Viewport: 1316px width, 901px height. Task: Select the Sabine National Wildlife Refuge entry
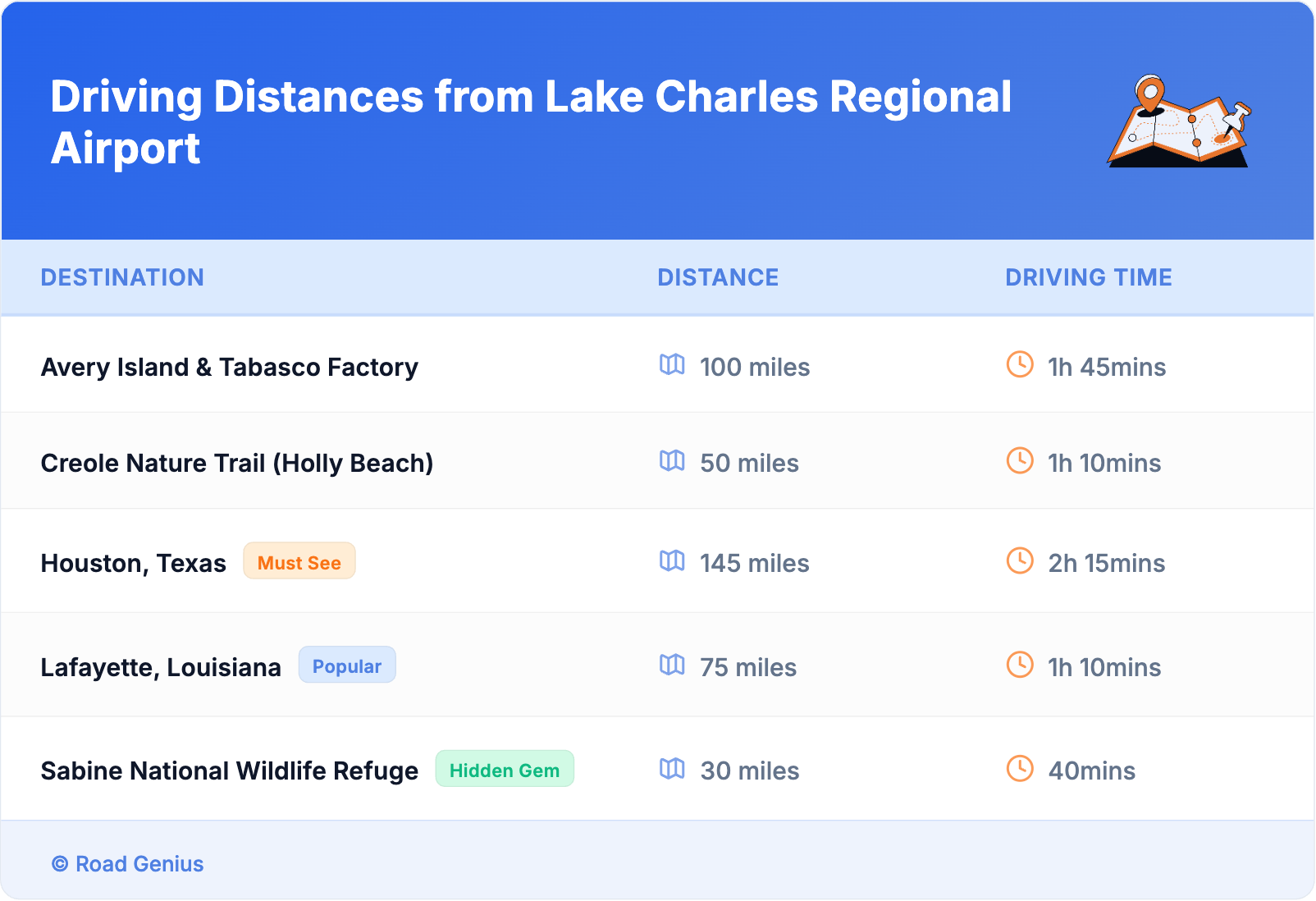[x=230, y=771]
